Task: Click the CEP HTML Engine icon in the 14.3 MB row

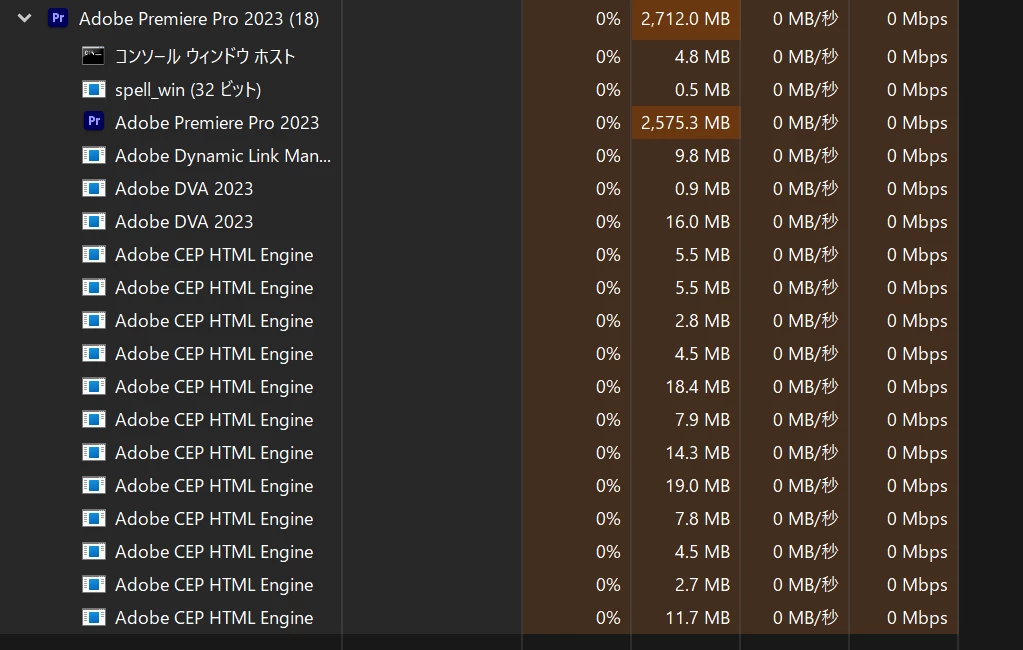Action: 93,452
